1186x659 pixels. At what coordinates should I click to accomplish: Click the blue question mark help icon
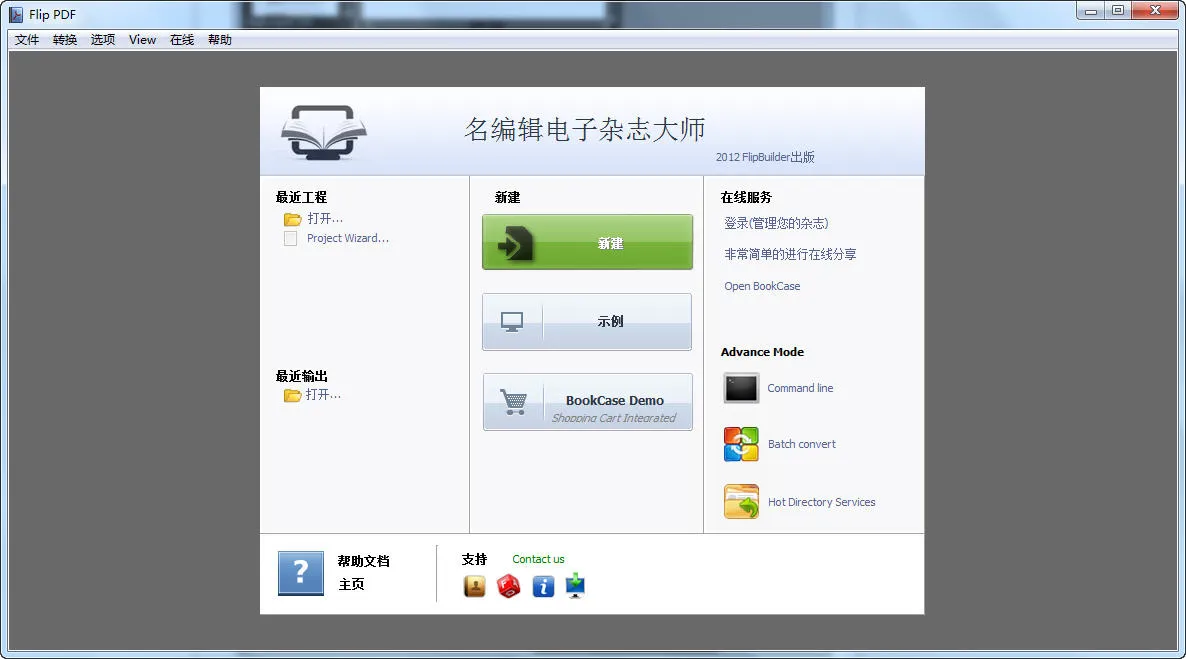[300, 573]
